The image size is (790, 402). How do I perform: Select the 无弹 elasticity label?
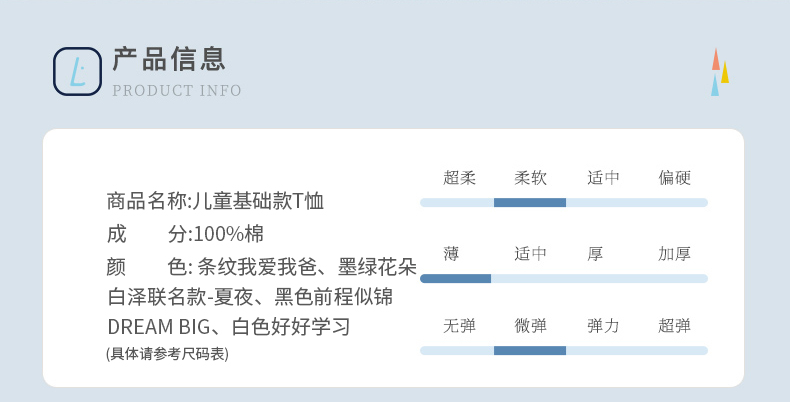click(x=459, y=326)
